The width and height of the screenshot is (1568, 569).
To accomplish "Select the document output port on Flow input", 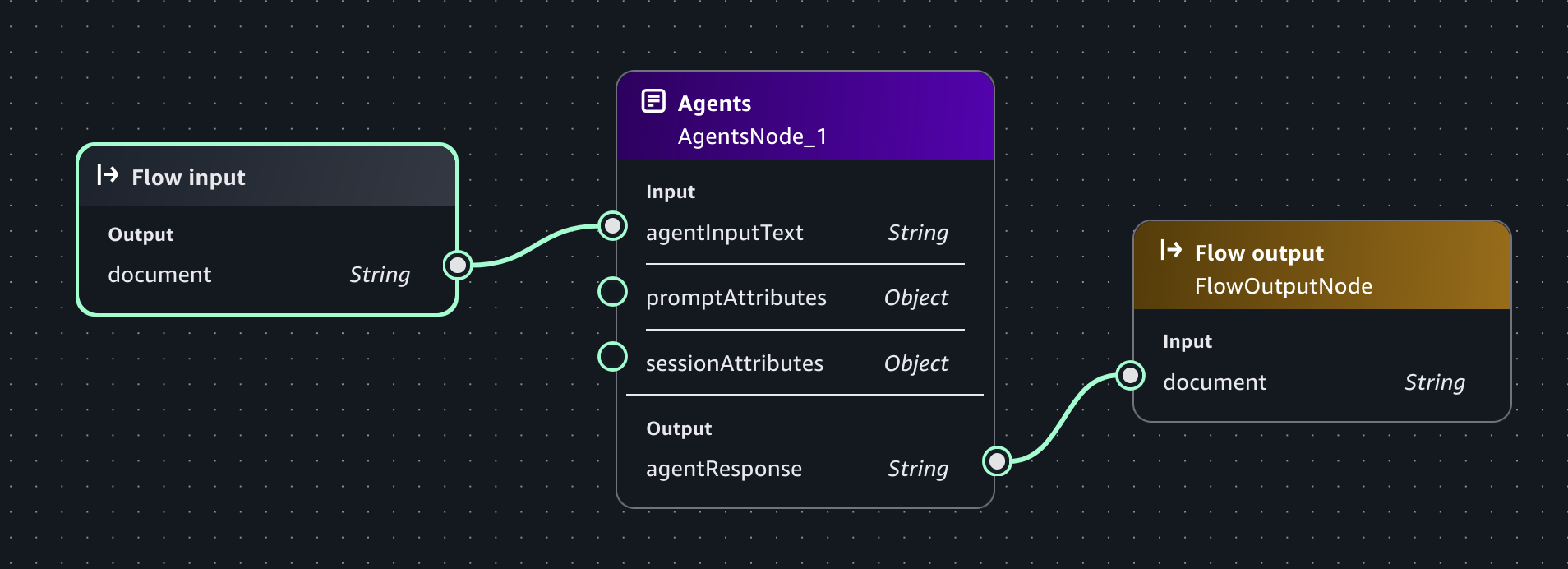I will 458,265.
